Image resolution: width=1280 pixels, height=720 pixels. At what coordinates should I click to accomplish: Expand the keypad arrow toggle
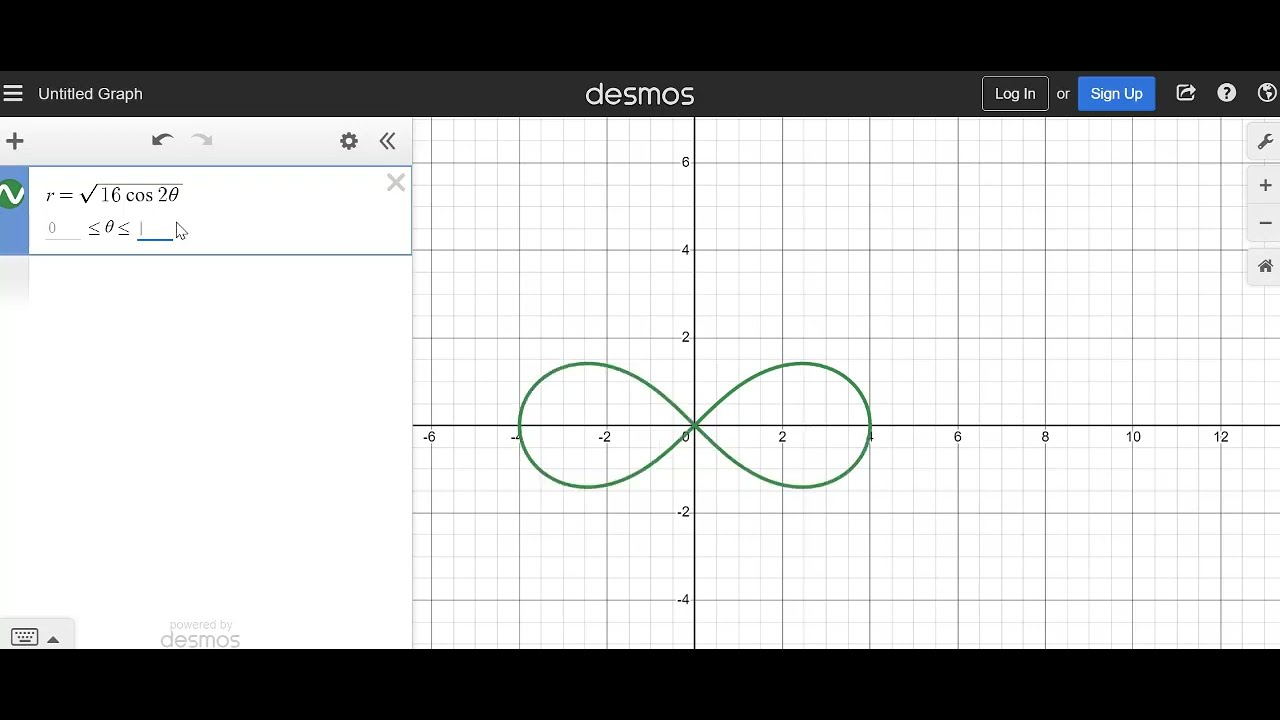click(x=53, y=640)
